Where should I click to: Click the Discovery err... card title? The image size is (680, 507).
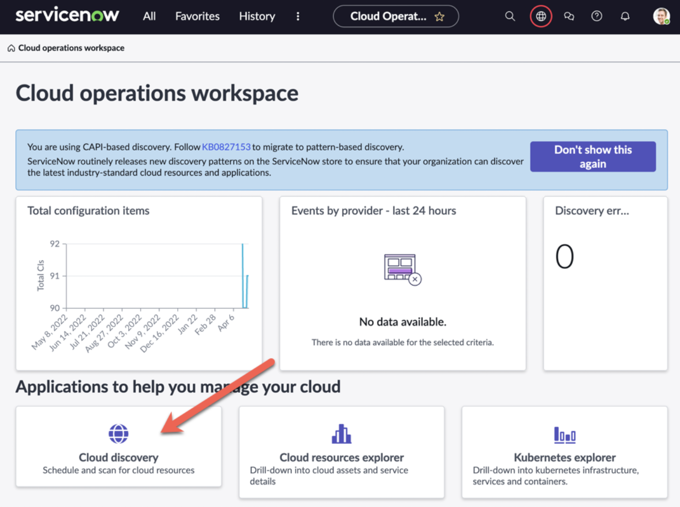592,211
